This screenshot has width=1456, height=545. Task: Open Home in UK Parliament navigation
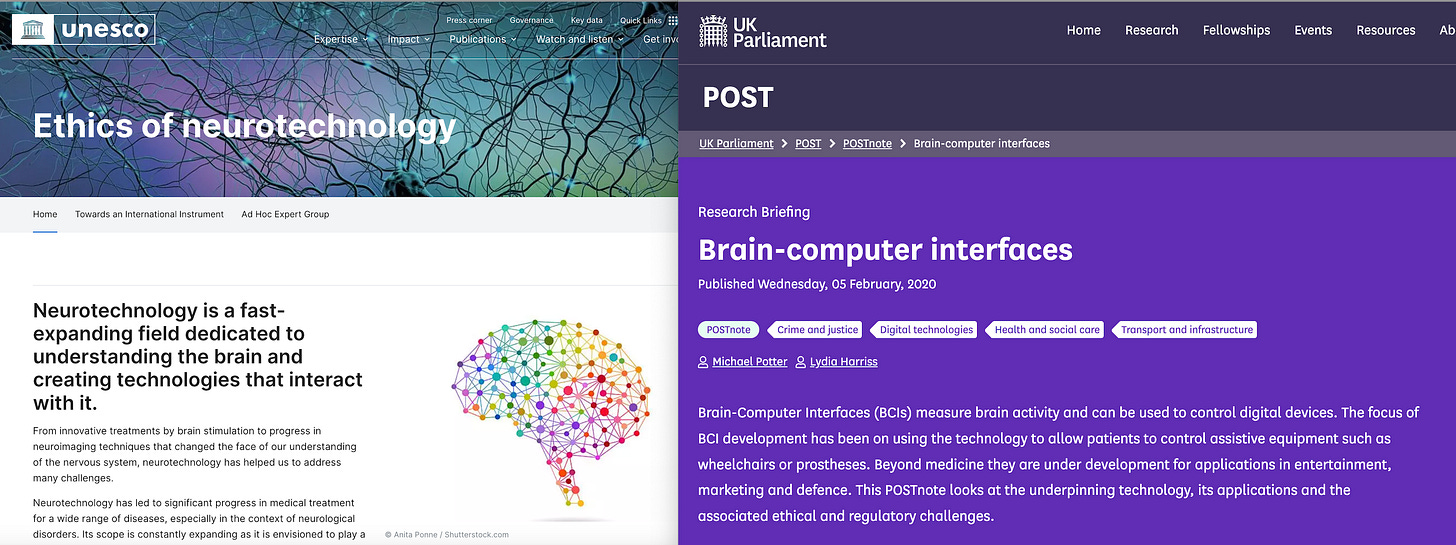click(1083, 30)
